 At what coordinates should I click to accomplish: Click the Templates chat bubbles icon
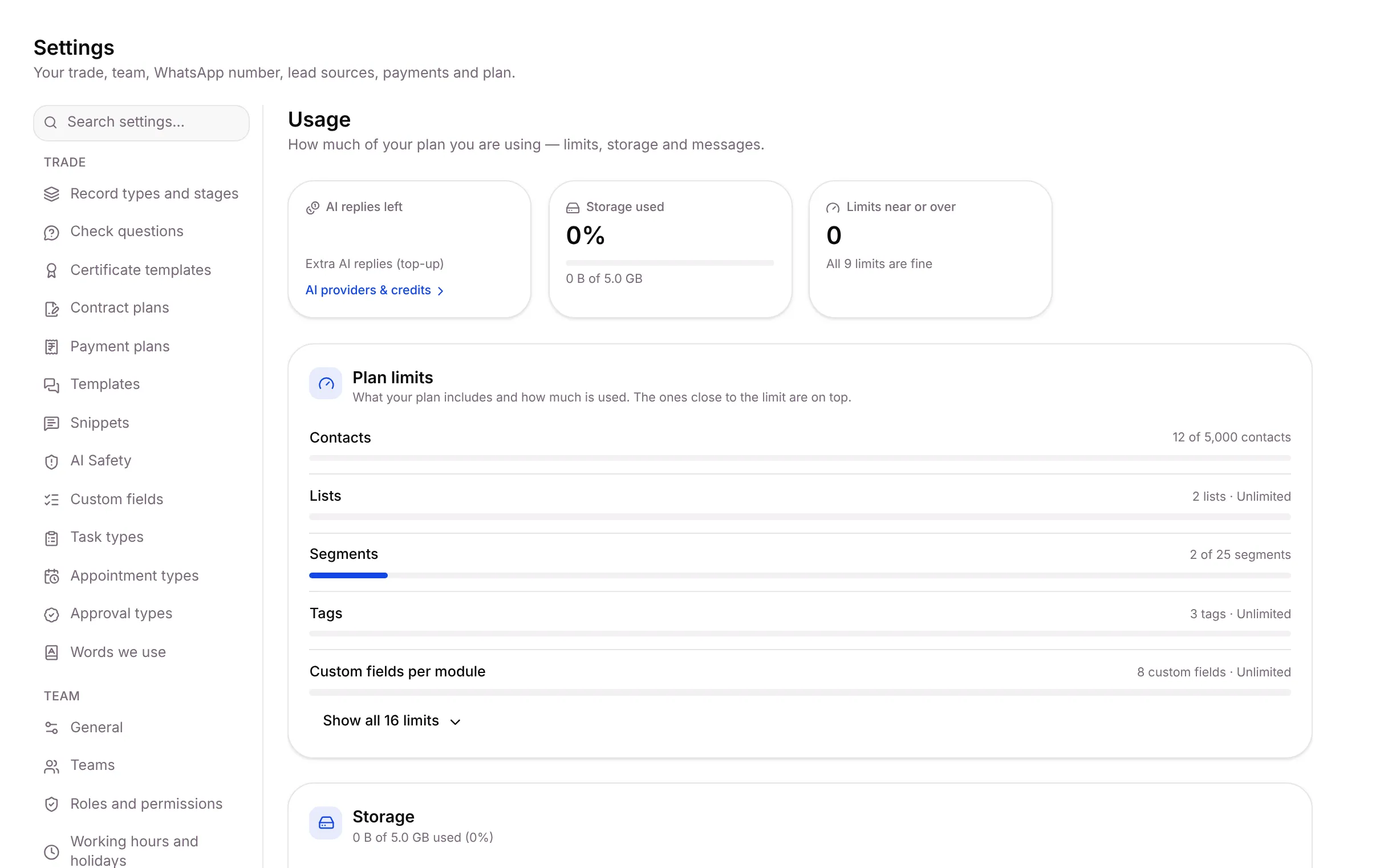coord(51,386)
